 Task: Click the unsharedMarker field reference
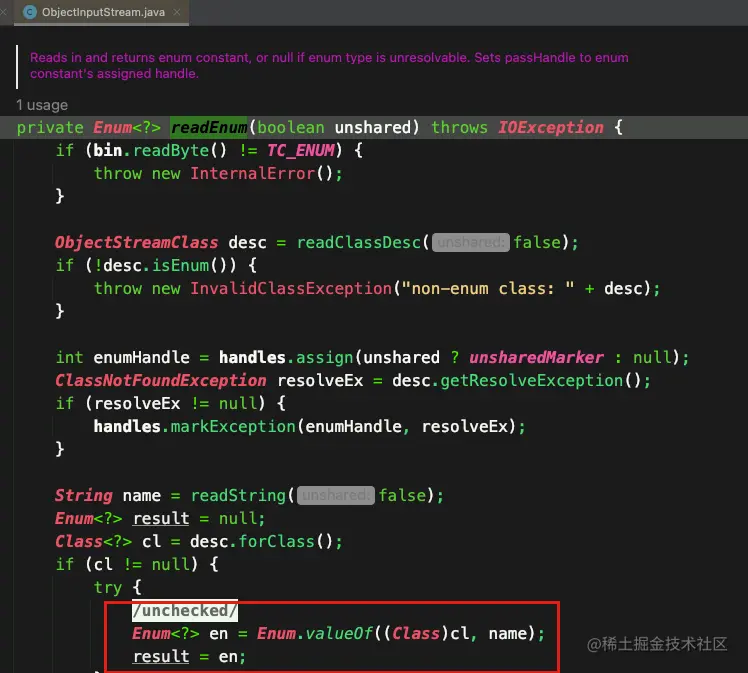[x=536, y=358]
